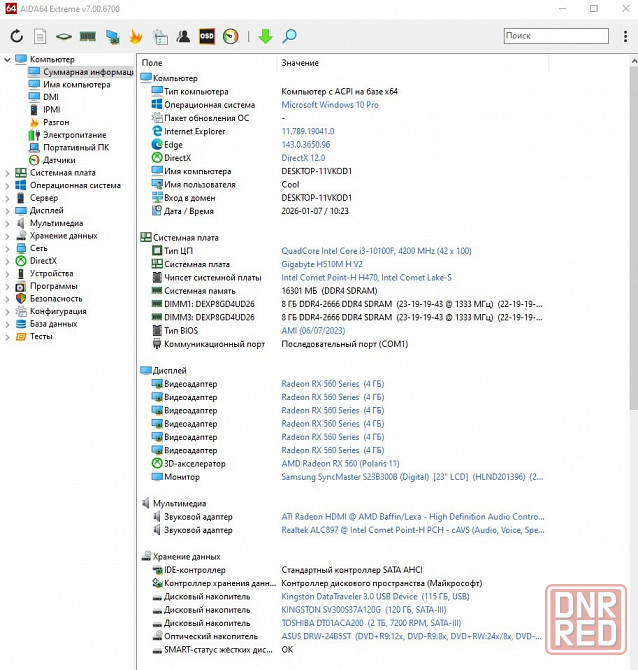Screen dimensions: 638x670
Task: Click into the Поиск search field
Action: pyautogui.click(x=554, y=36)
